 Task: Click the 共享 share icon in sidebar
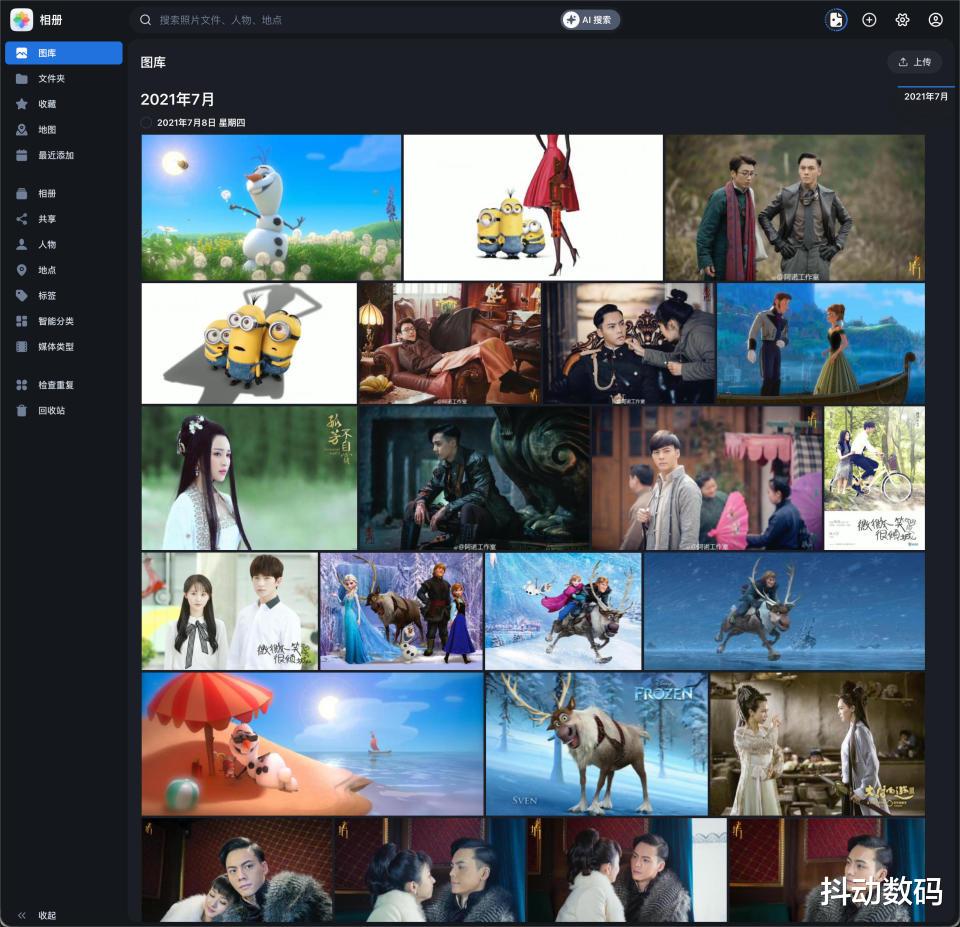(x=21, y=219)
